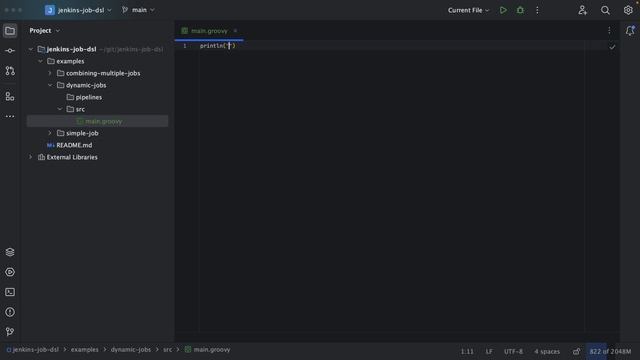Toggle the read-only lock icon in status bar
Screen dimensions: 640x360
coord(576,351)
